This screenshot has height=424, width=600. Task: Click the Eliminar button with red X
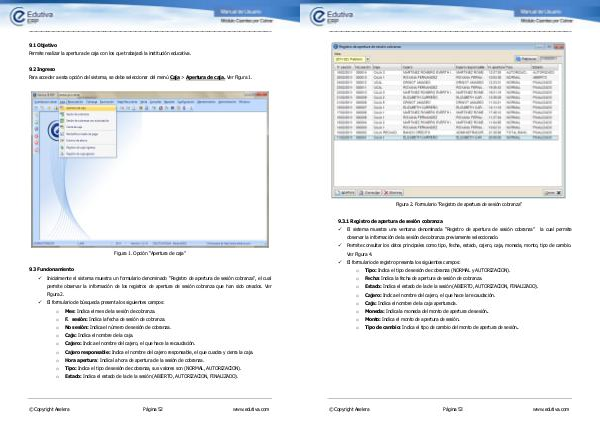[x=393, y=193]
